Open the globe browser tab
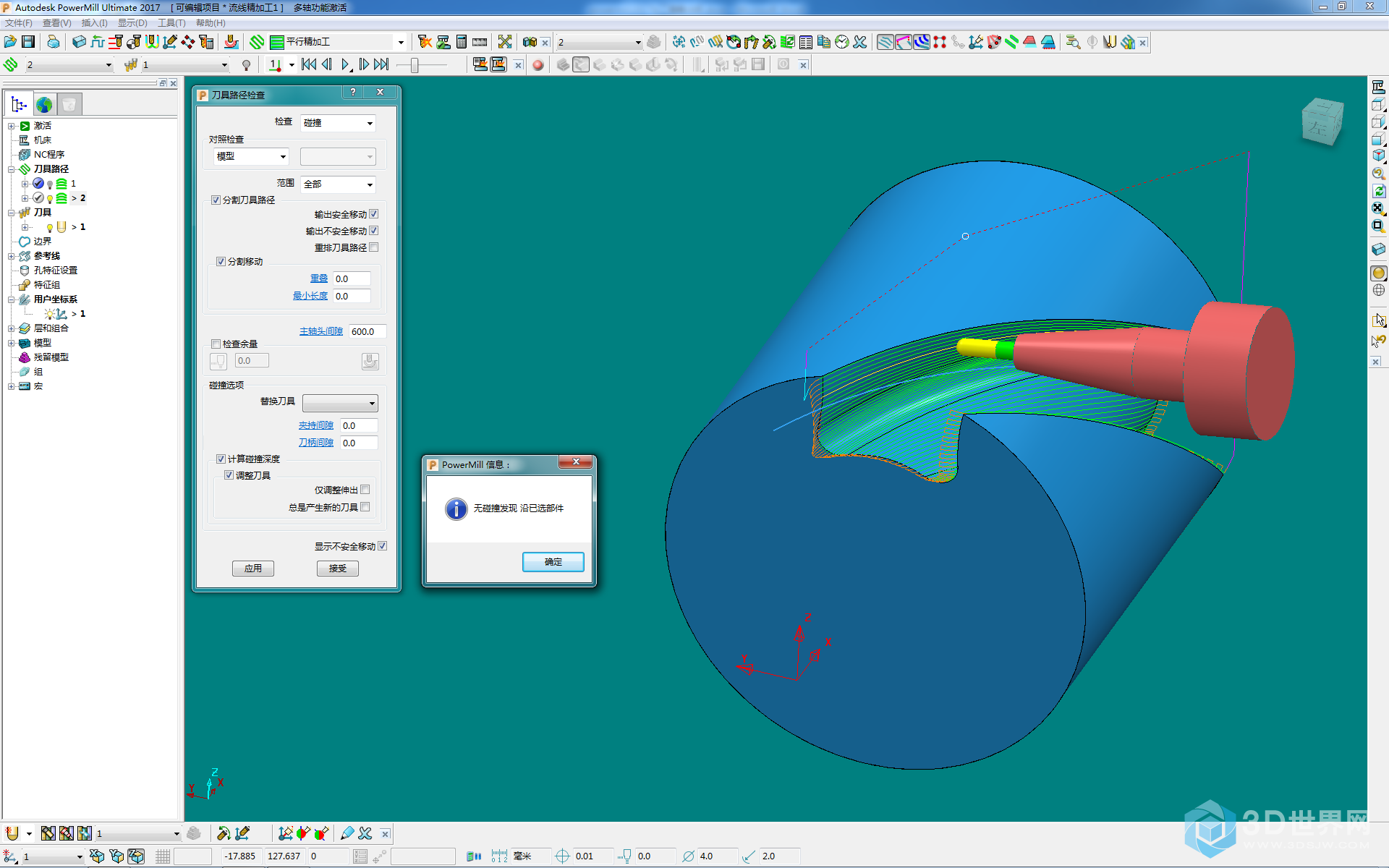 tap(44, 104)
